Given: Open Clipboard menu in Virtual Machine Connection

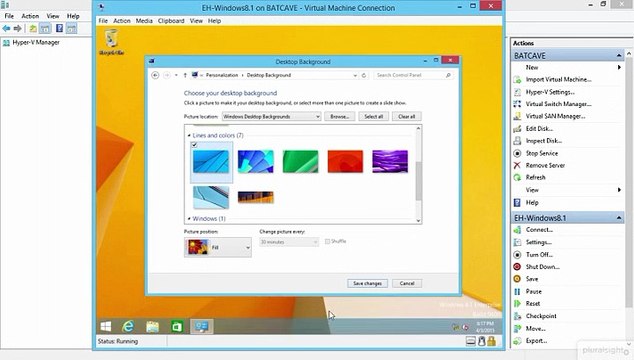Looking at the screenshot, I should pos(171,21).
